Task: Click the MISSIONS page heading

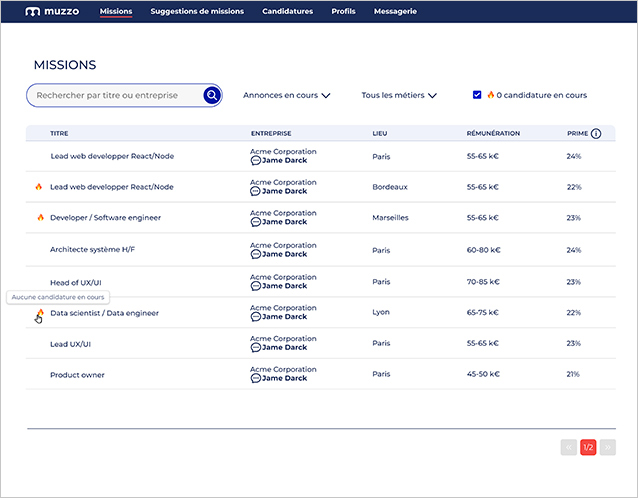Action: click(65, 65)
